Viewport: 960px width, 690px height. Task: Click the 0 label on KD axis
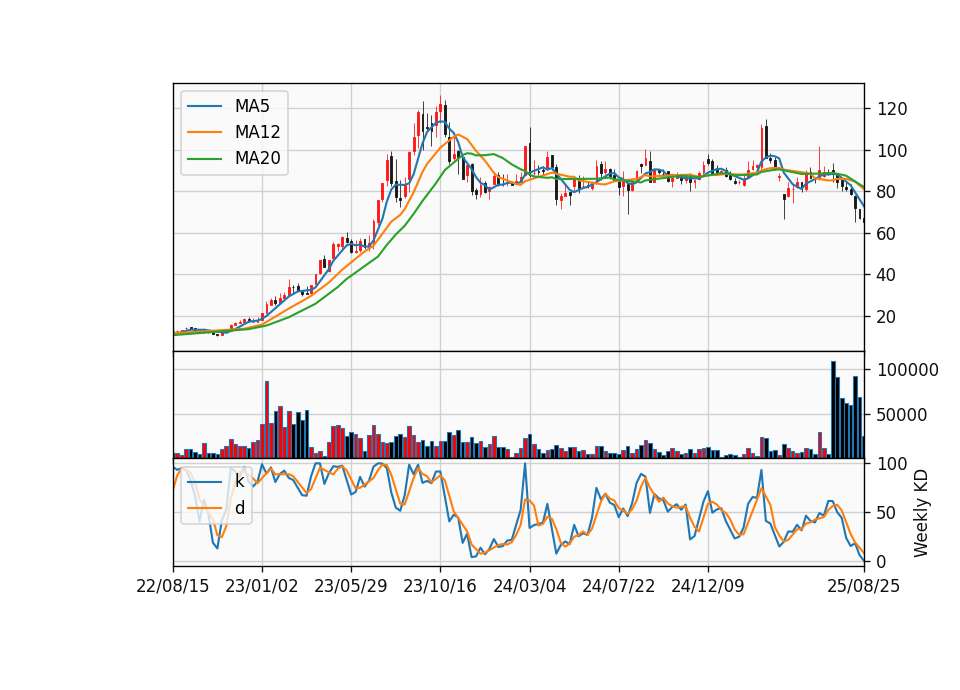[x=882, y=561]
